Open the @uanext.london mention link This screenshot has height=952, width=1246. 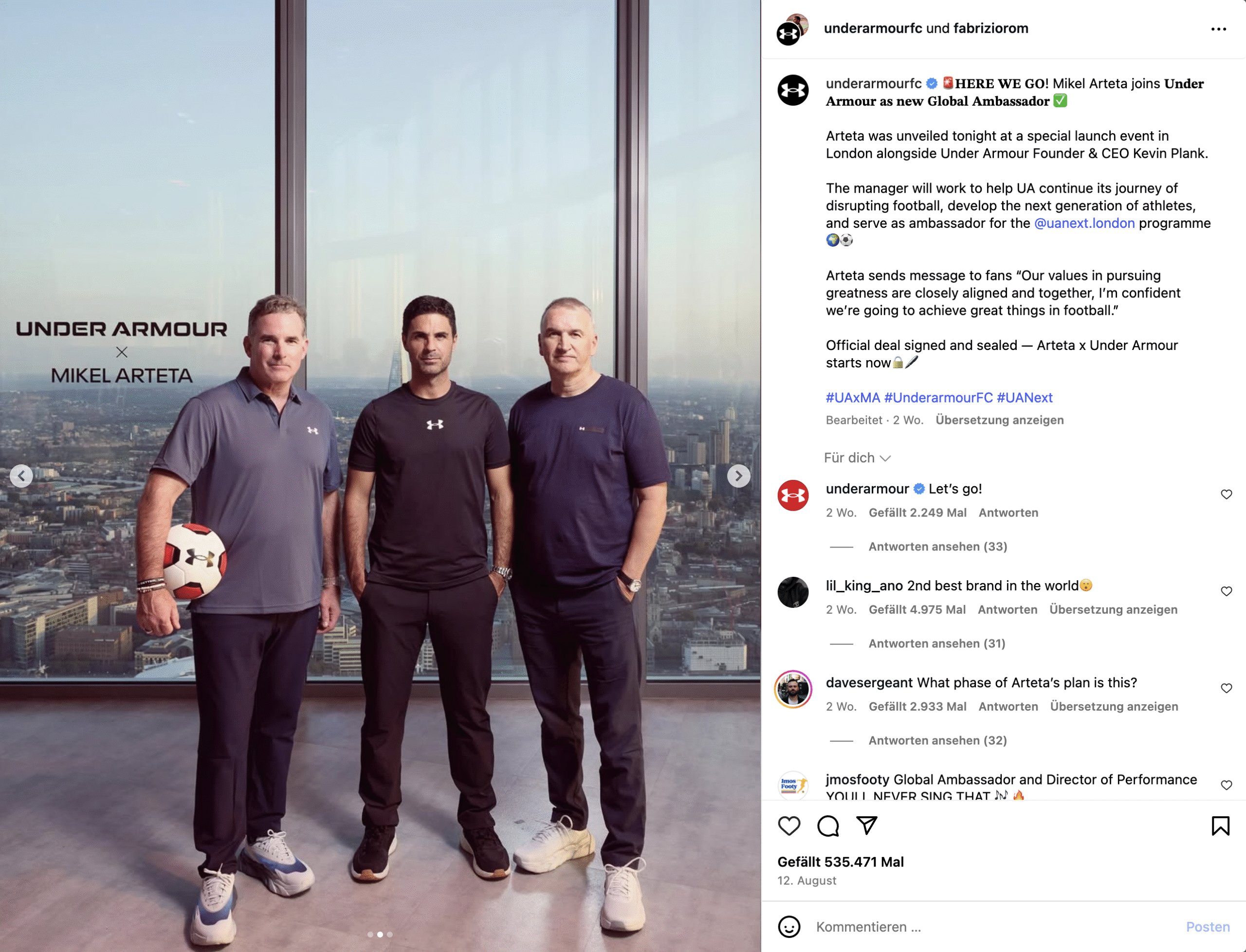1084,223
